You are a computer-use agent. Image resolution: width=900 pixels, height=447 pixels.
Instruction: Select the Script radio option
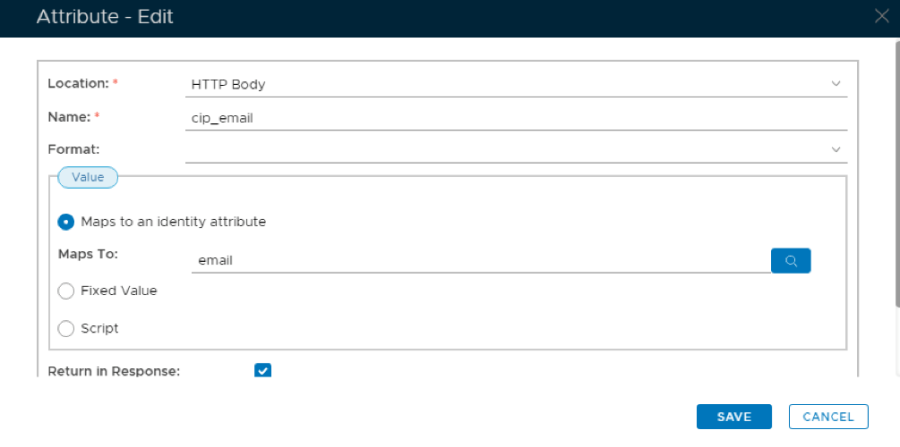66,328
